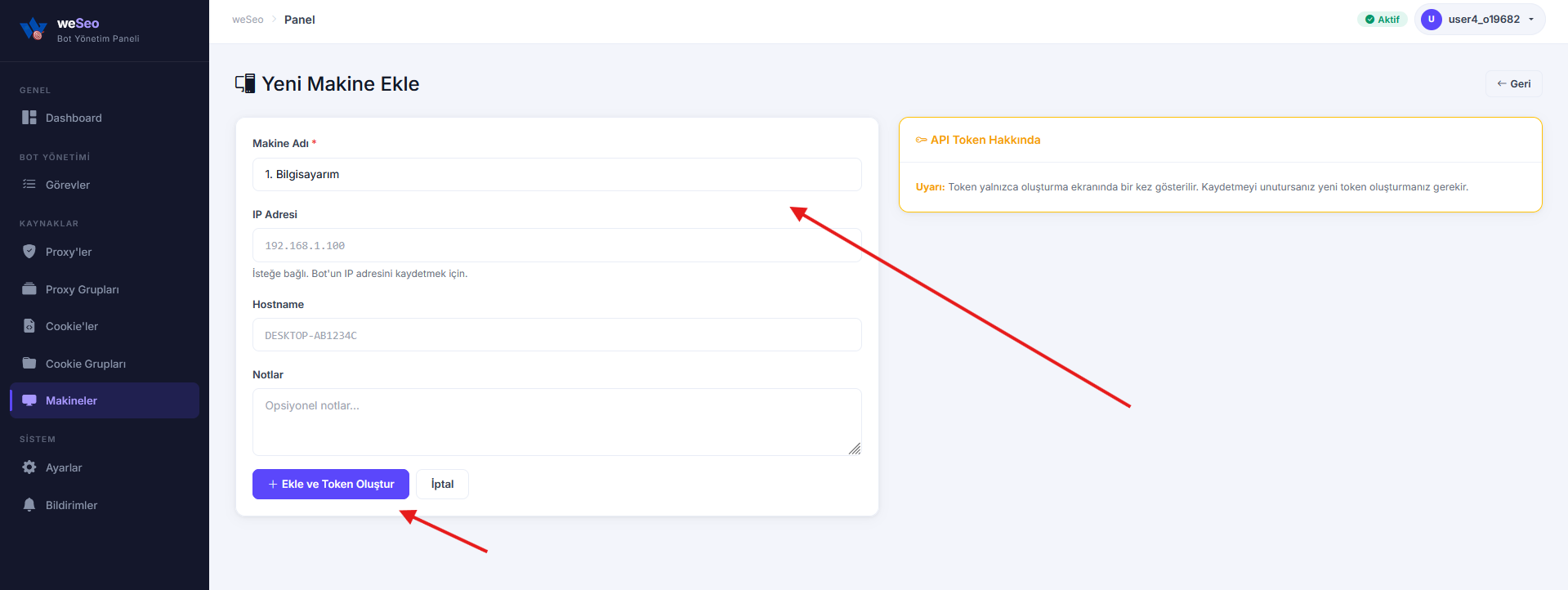
Task: Focus the Hostname input field
Action: click(557, 335)
